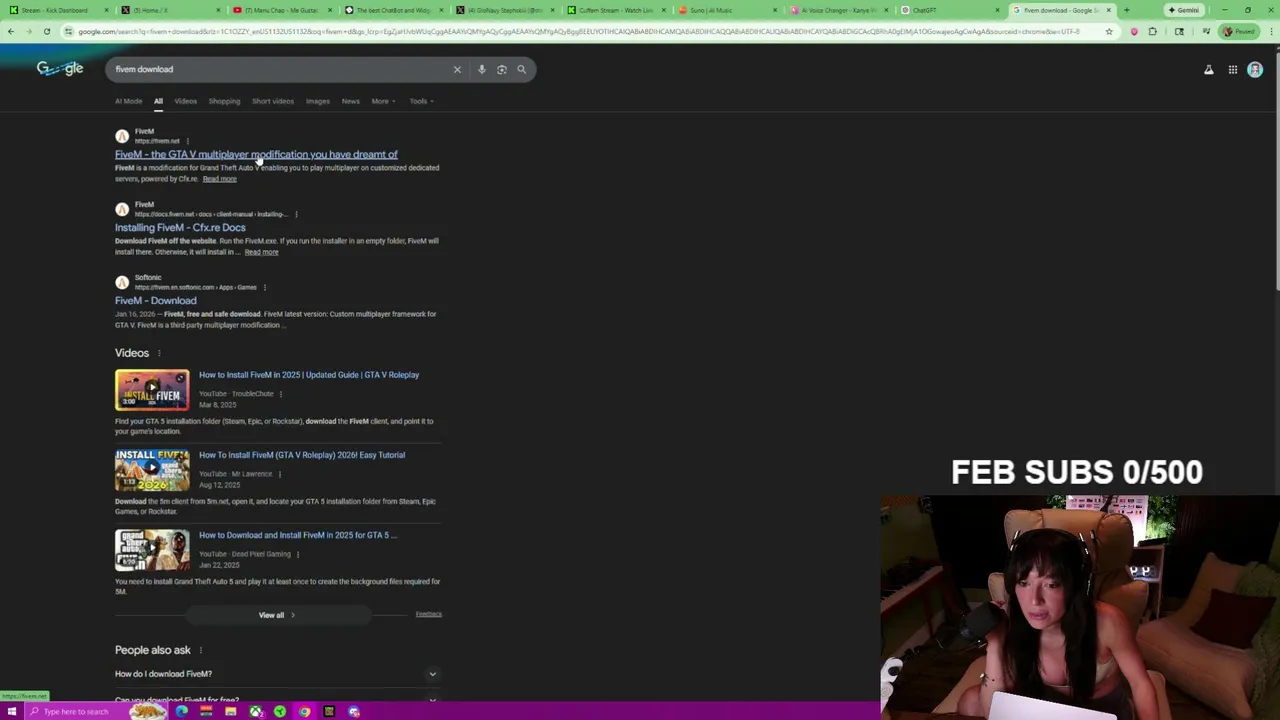Reload the page
1280x720 pixels.
46,31
